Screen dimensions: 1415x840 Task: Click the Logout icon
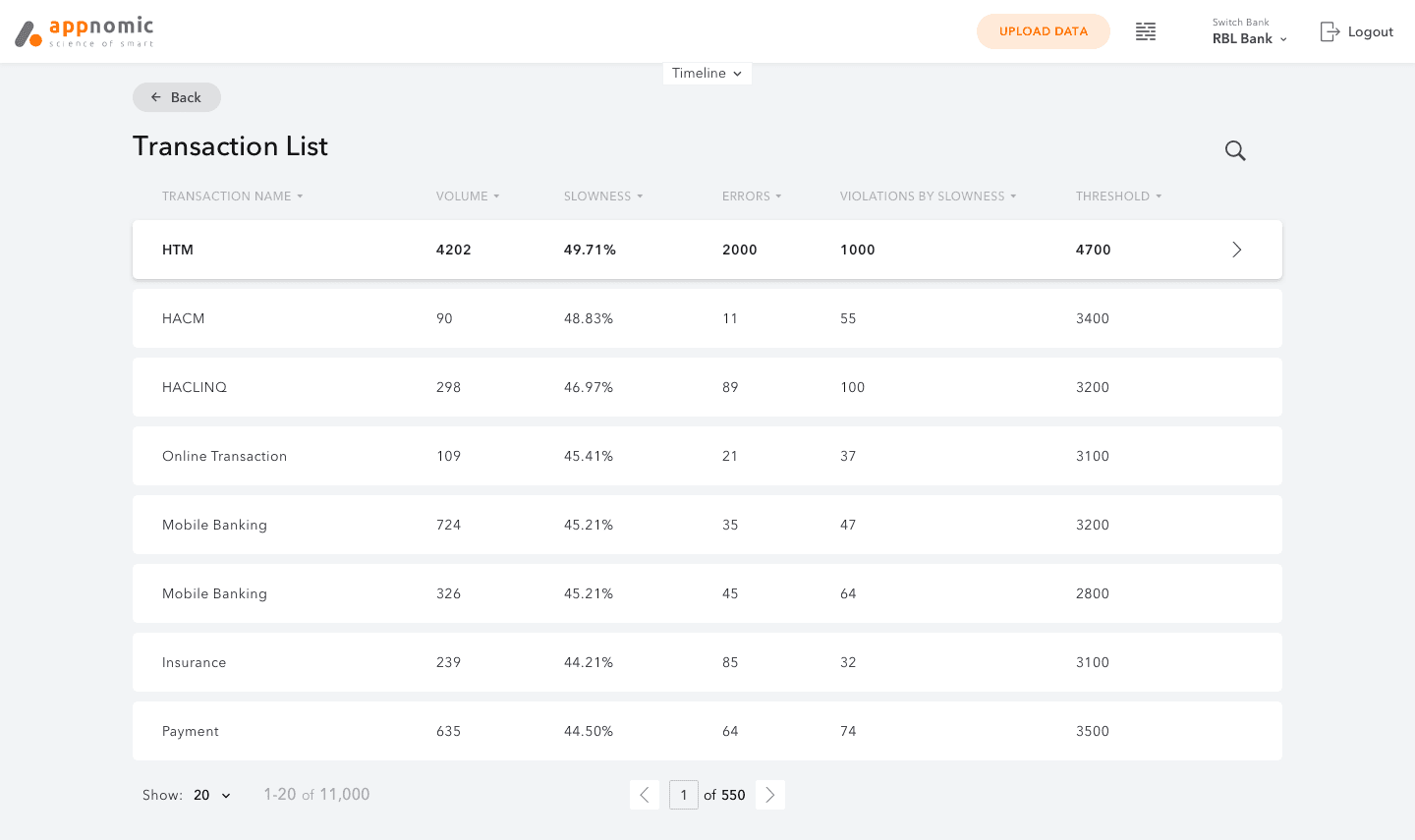pyautogui.click(x=1330, y=31)
